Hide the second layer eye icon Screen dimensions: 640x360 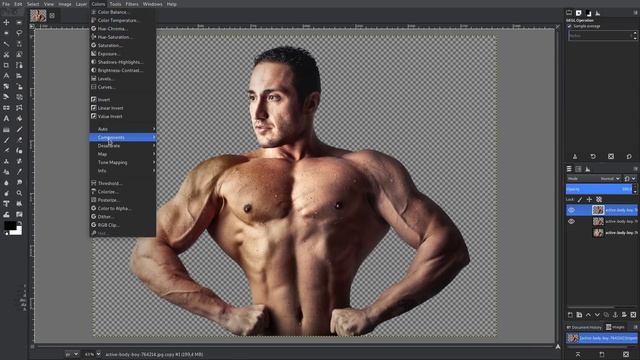click(x=571, y=221)
